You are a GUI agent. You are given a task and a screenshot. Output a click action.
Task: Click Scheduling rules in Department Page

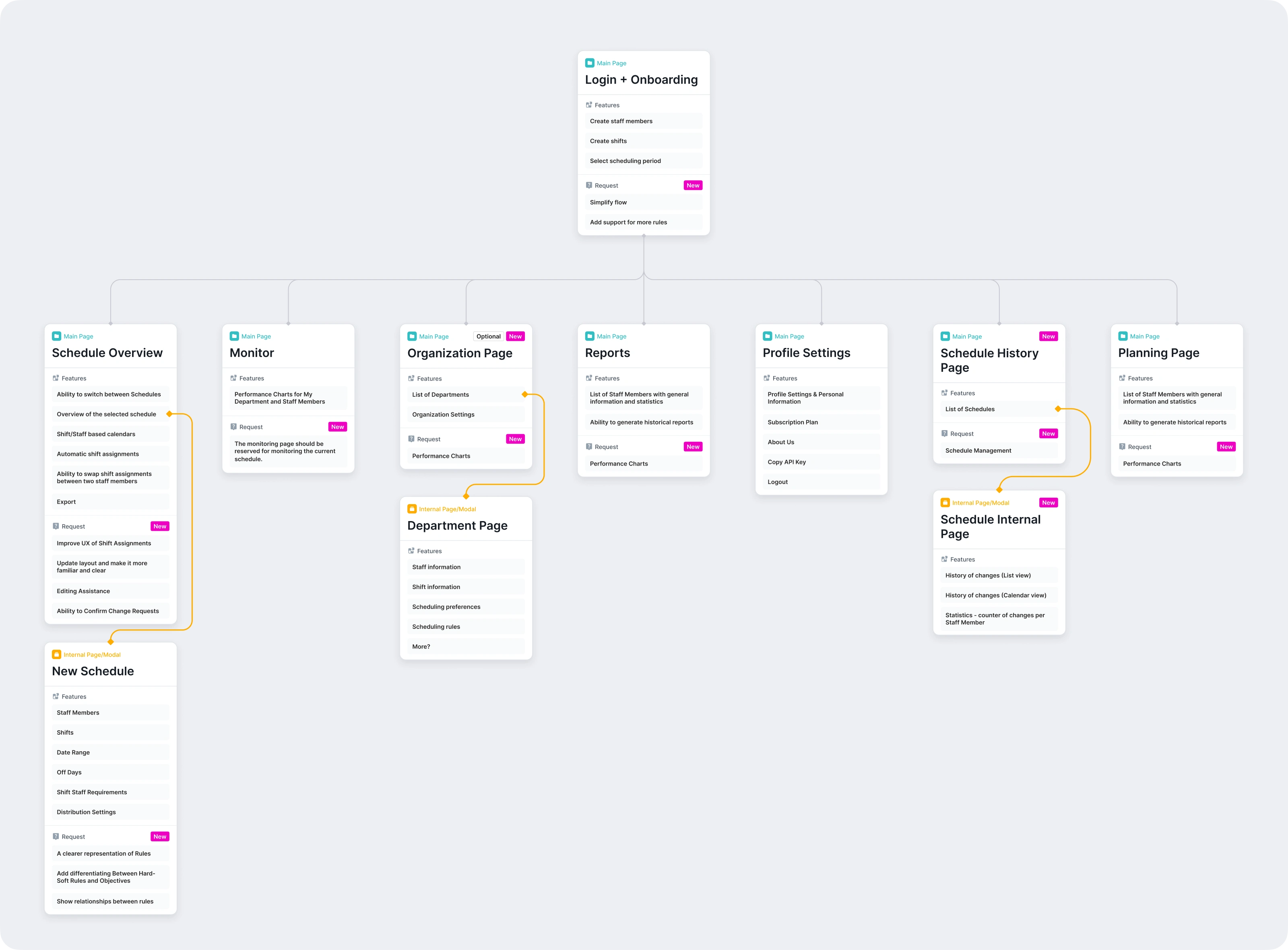pos(436,627)
